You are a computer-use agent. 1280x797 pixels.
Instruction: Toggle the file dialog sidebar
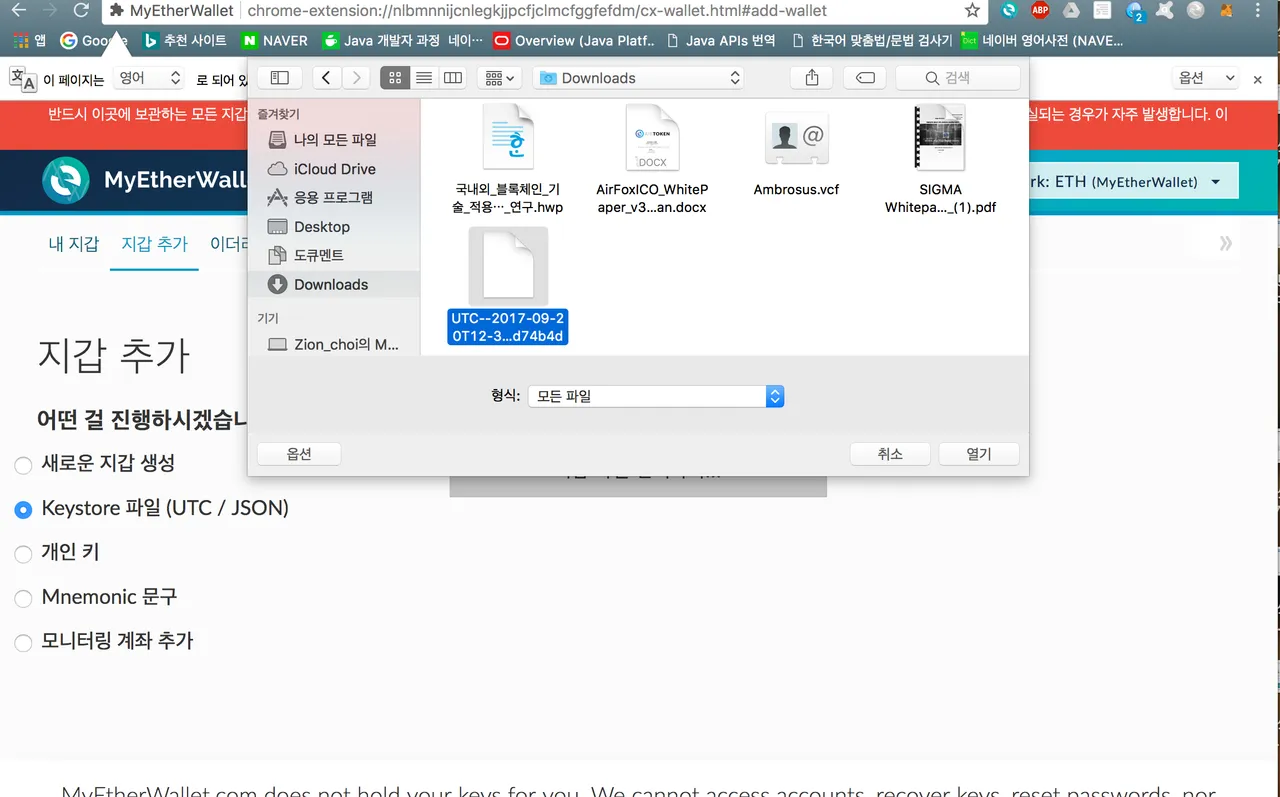pos(280,78)
